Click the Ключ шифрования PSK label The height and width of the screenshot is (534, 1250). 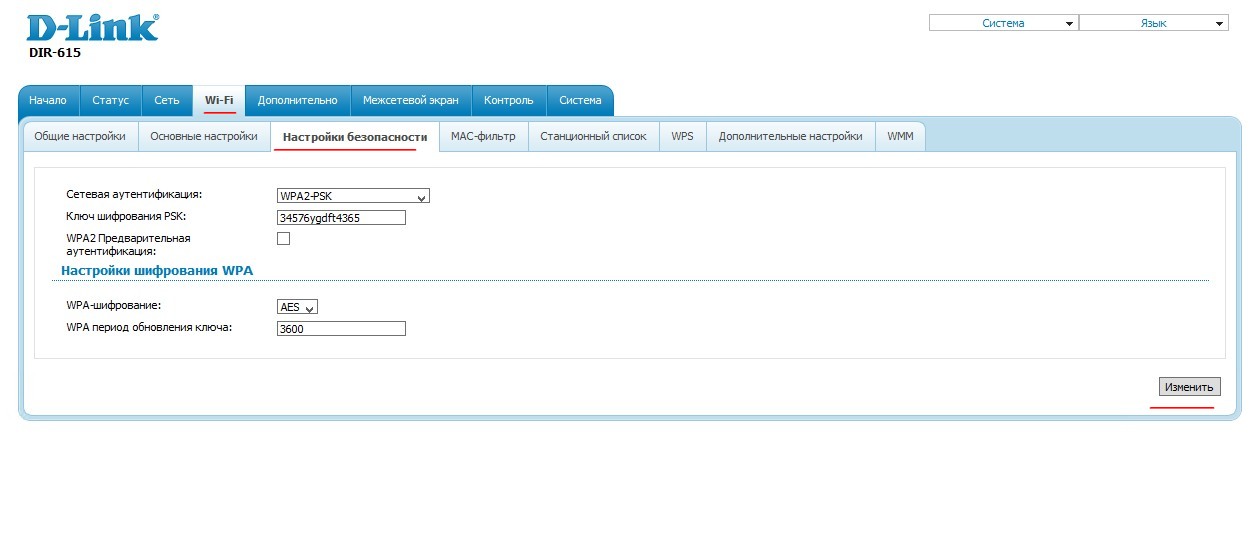(126, 216)
